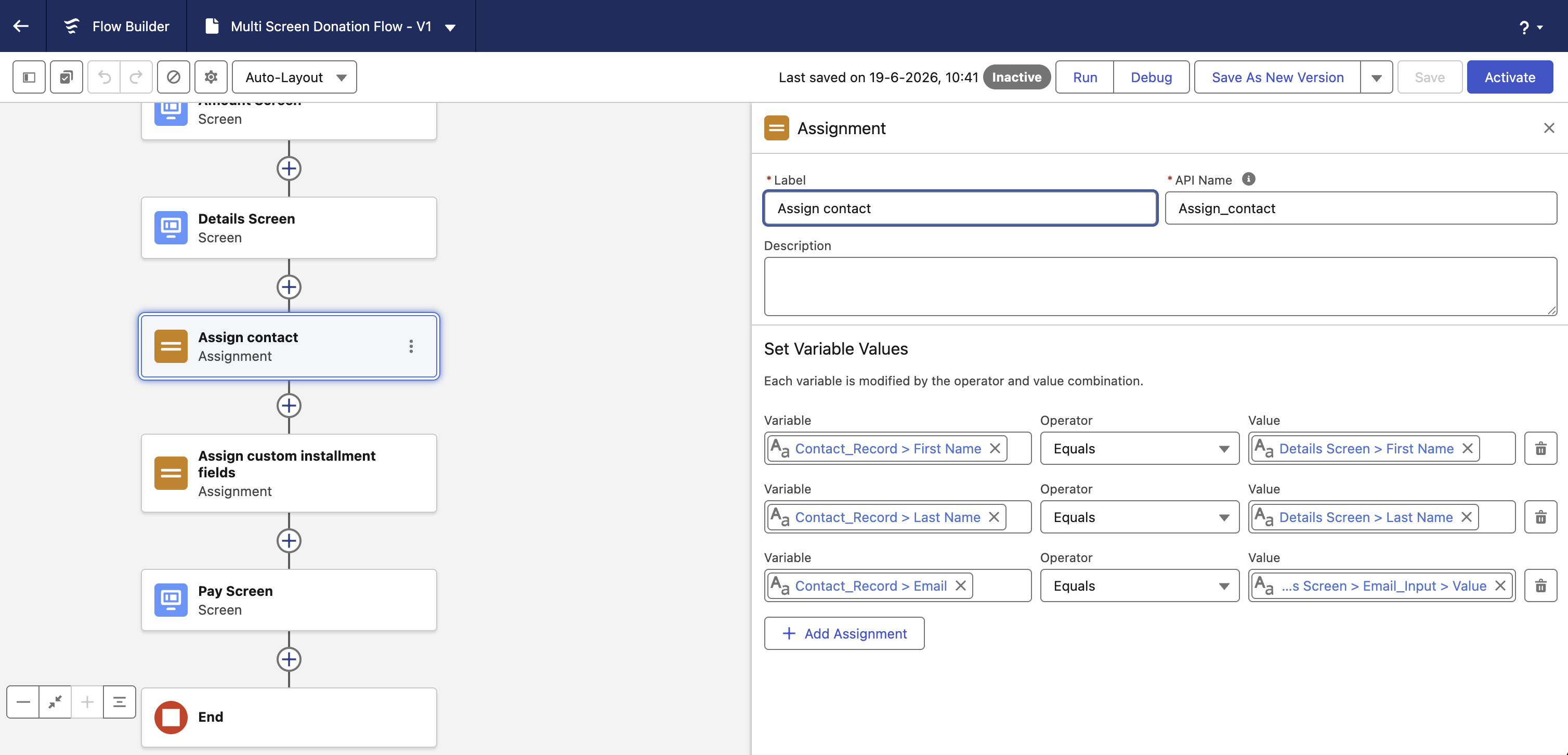Close the Assignment panel
Viewport: 1568px width, 755px height.
(1549, 128)
